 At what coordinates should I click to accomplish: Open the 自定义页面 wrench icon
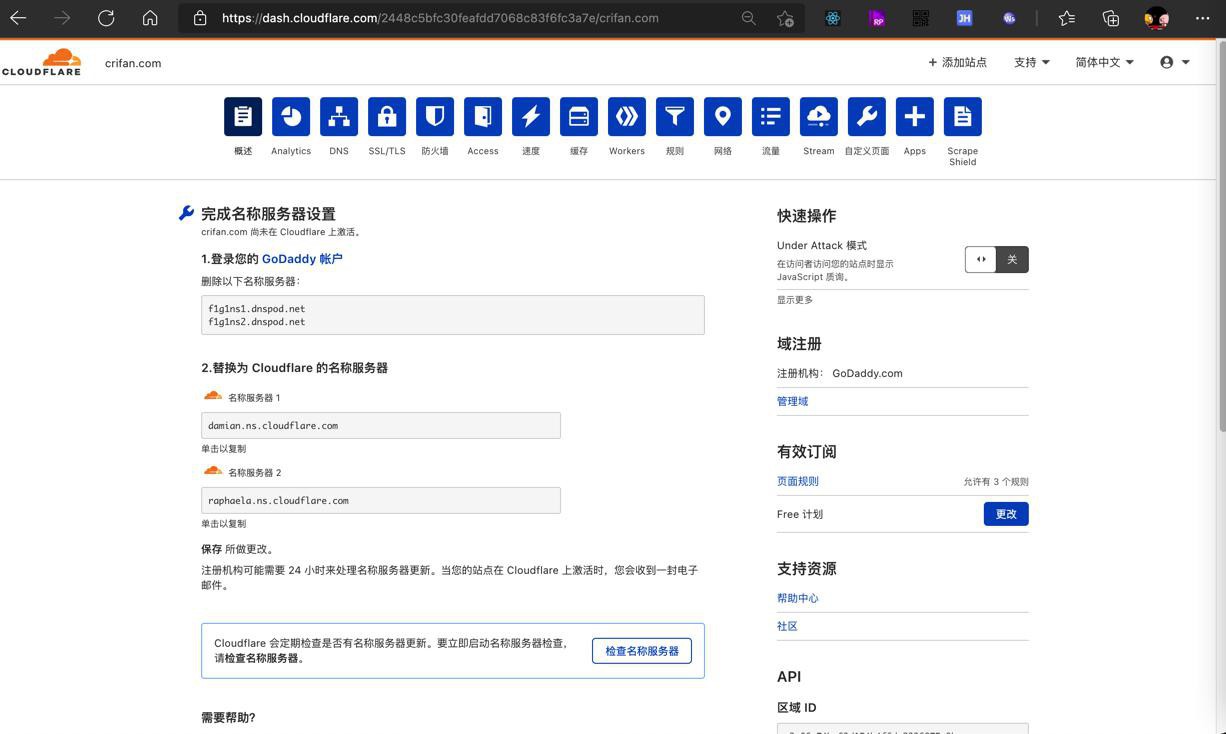pos(867,116)
